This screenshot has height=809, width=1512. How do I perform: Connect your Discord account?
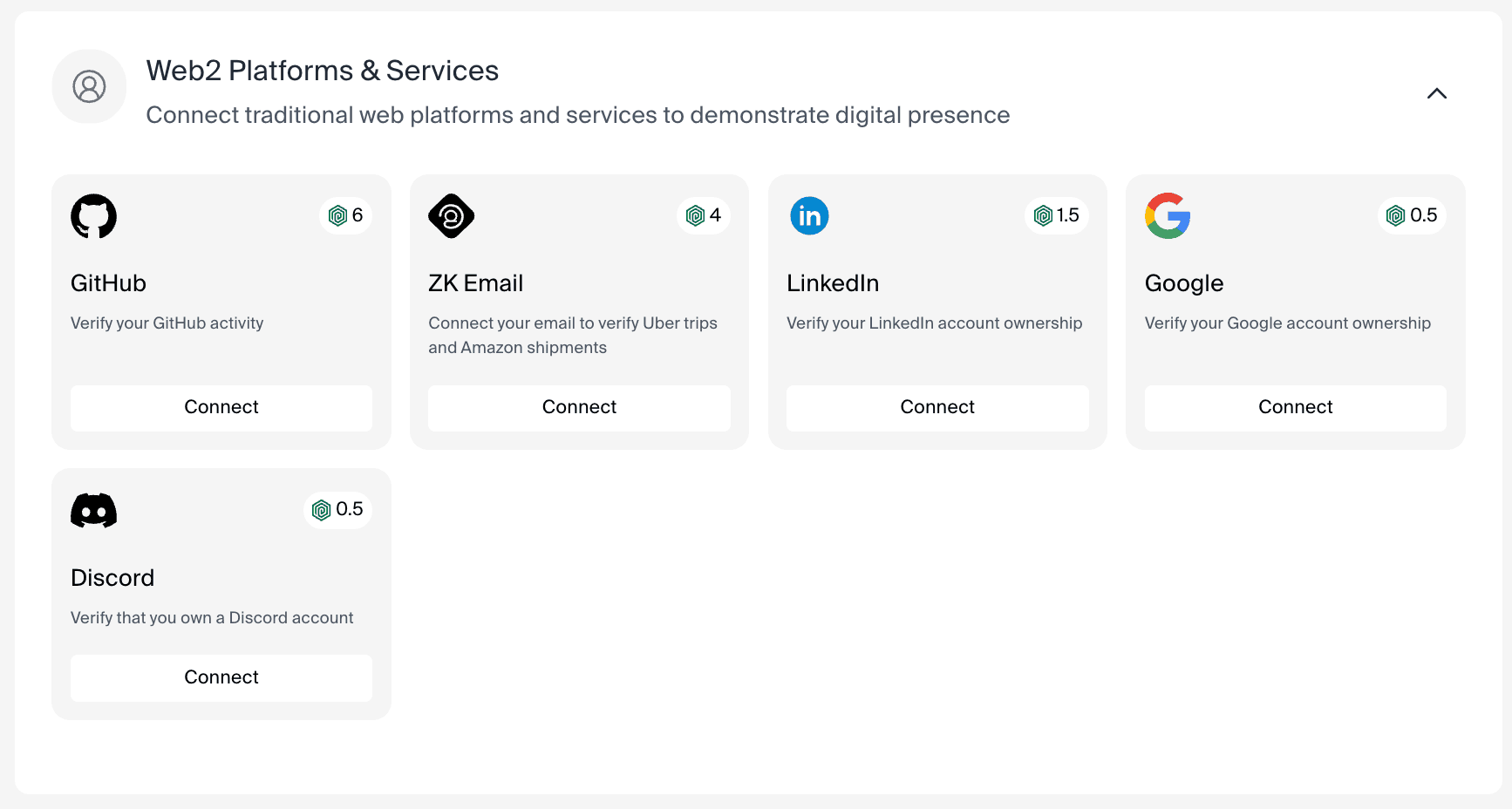pos(221,677)
